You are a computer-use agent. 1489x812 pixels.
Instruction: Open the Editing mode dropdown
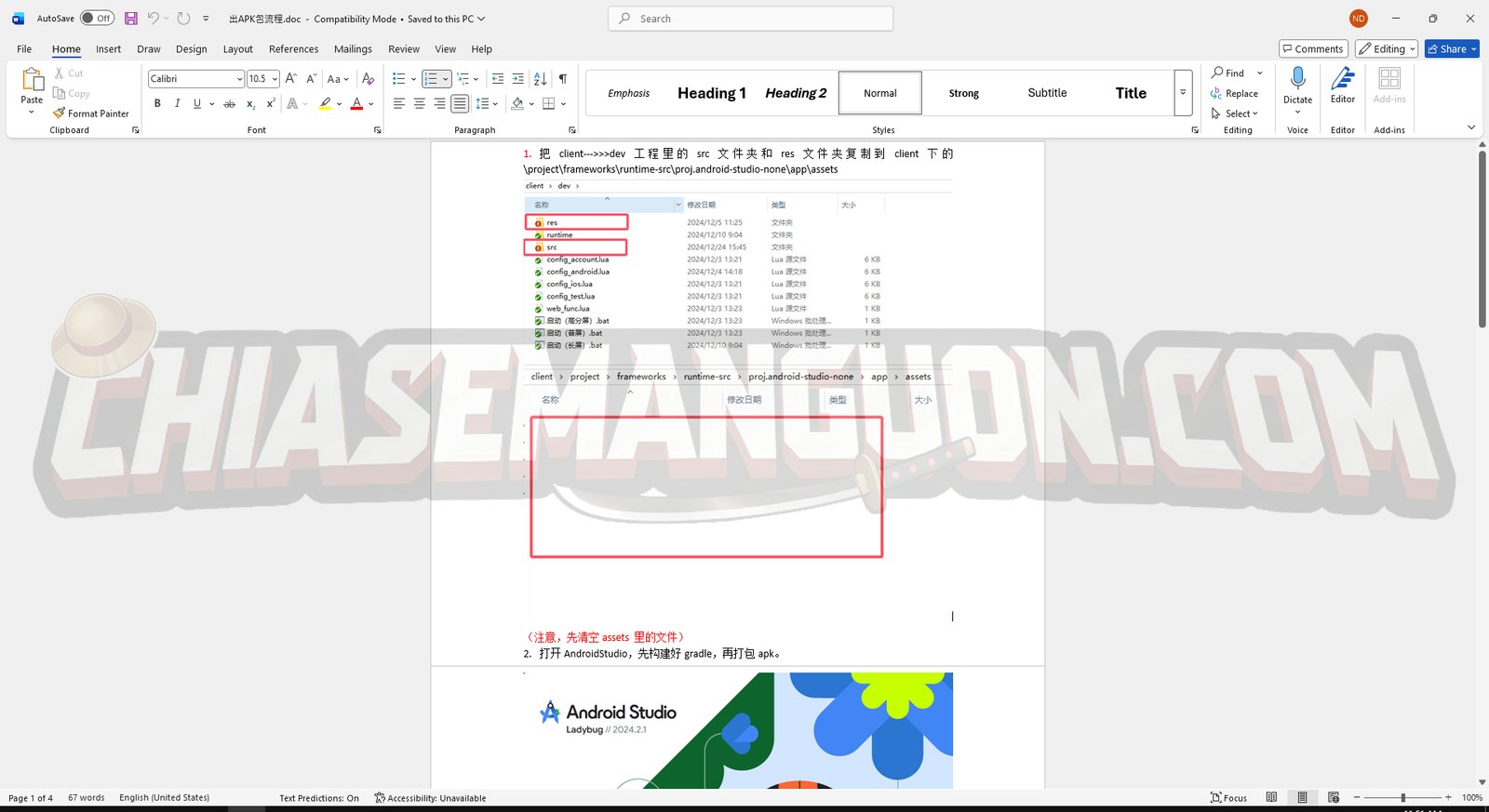[x=1386, y=49]
